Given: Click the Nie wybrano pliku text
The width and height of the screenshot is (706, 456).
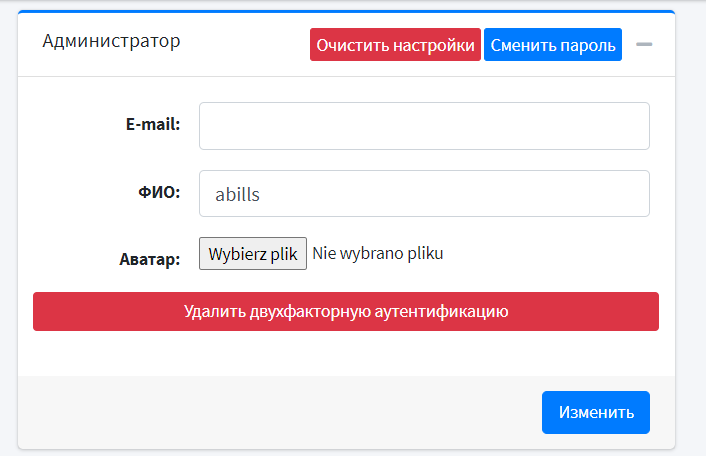Looking at the screenshot, I should [377, 254].
